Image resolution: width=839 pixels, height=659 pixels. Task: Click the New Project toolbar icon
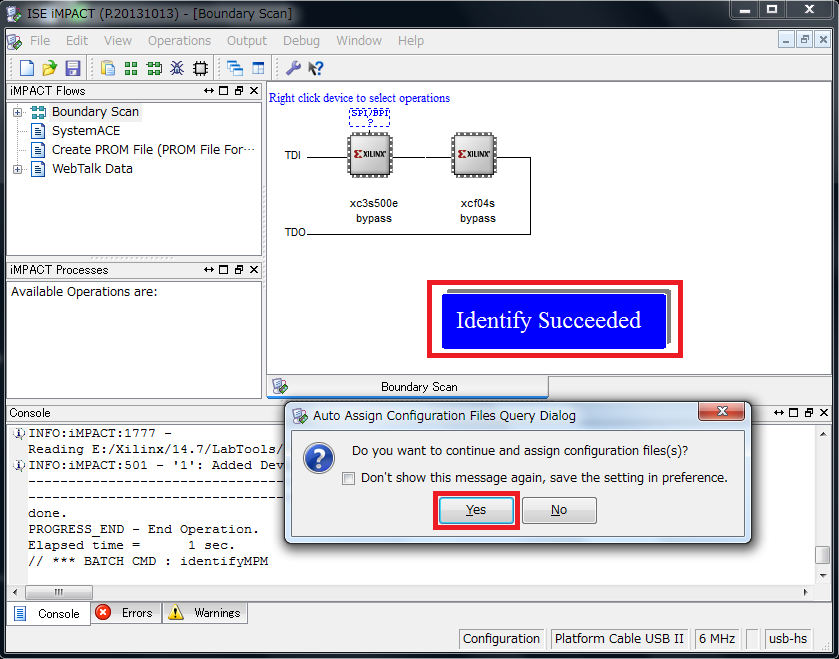tap(27, 68)
